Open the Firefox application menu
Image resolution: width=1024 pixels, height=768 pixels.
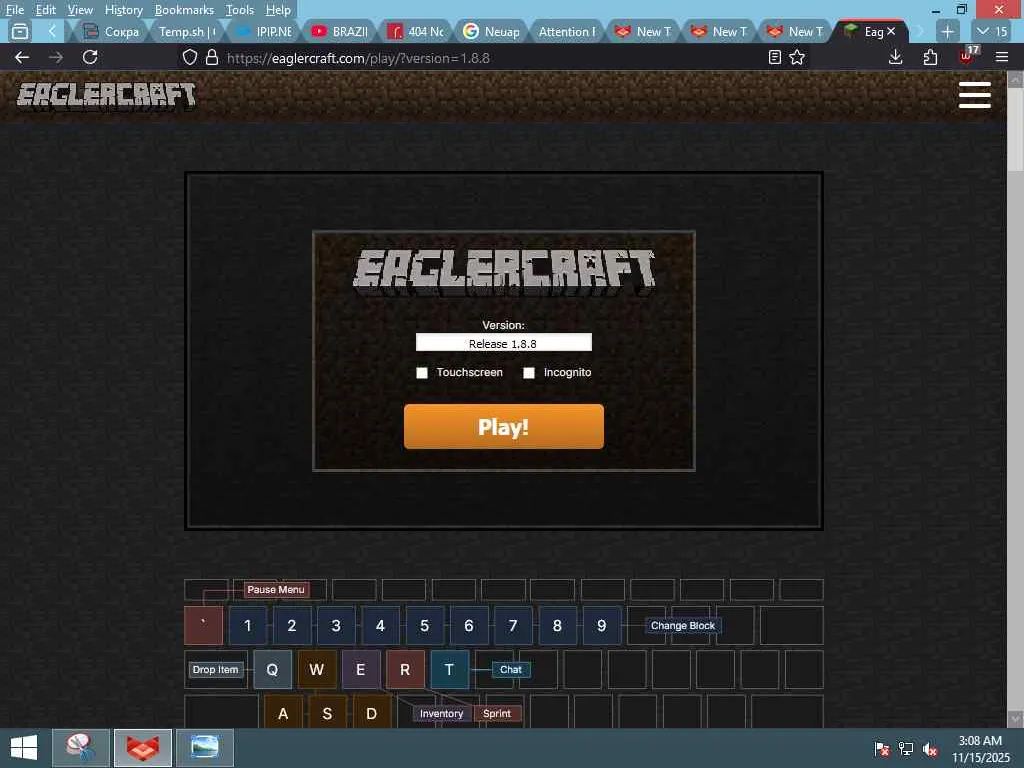[1002, 57]
